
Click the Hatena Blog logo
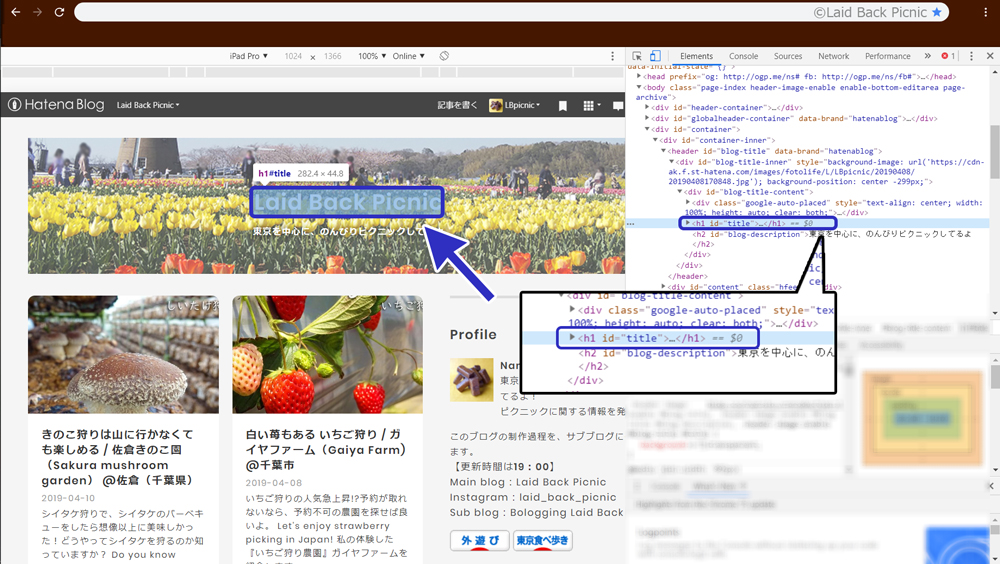pos(56,105)
